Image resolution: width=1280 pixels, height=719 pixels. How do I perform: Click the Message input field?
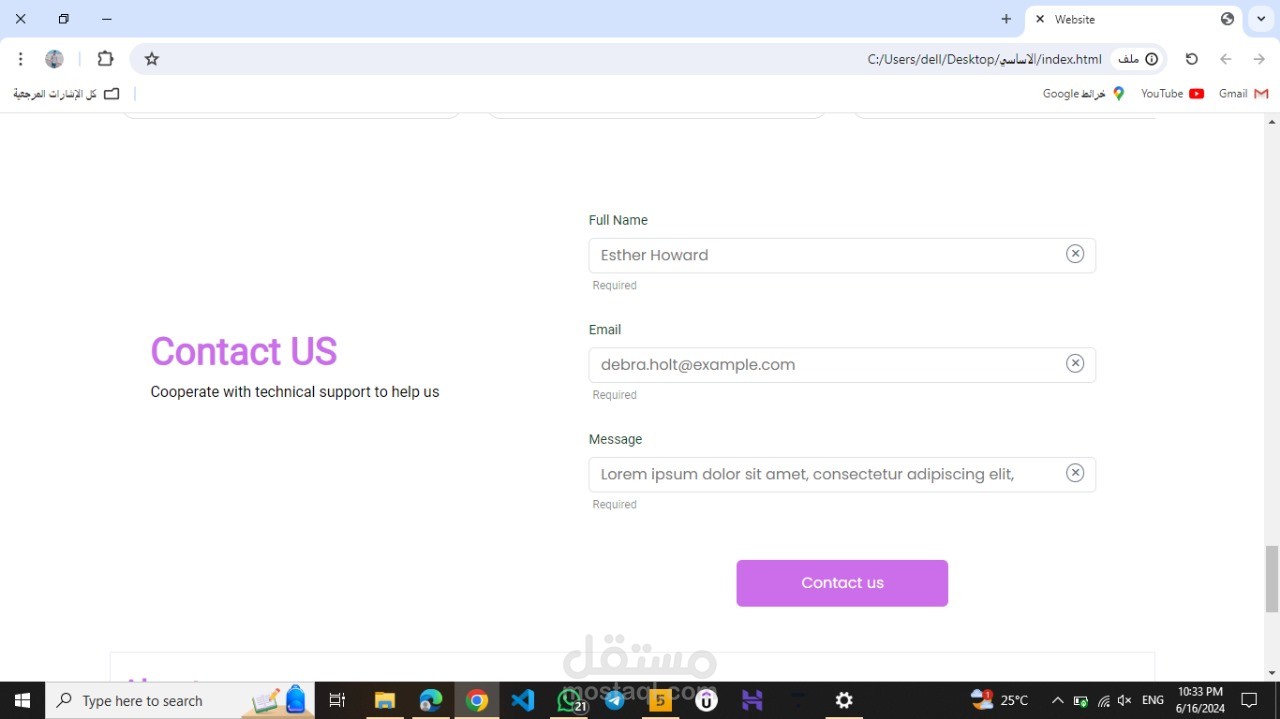click(x=842, y=474)
